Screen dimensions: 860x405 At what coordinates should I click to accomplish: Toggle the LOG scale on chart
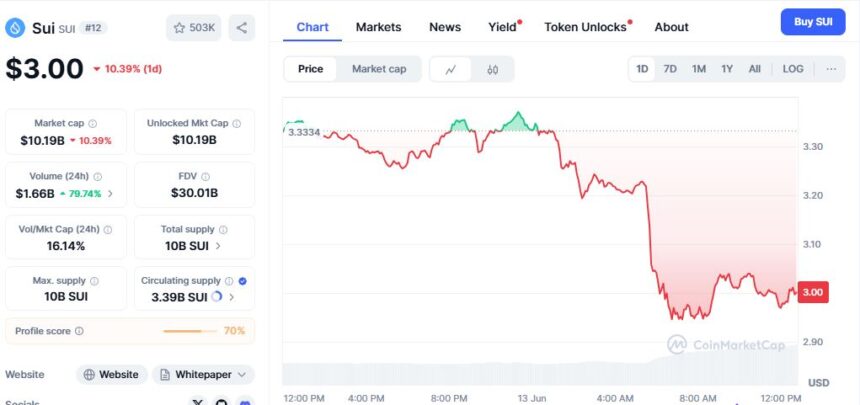[x=793, y=69]
